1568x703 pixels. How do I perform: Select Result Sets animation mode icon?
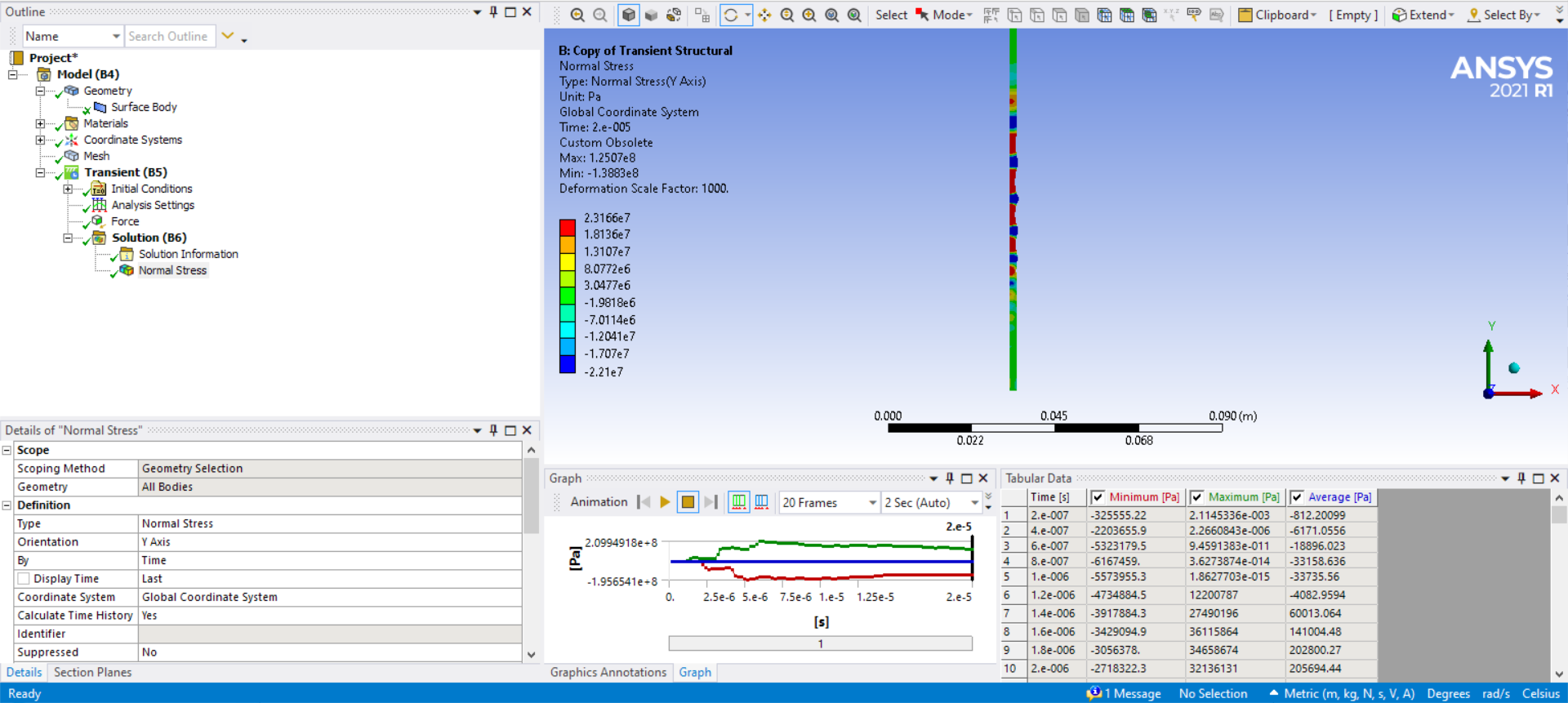(761, 502)
